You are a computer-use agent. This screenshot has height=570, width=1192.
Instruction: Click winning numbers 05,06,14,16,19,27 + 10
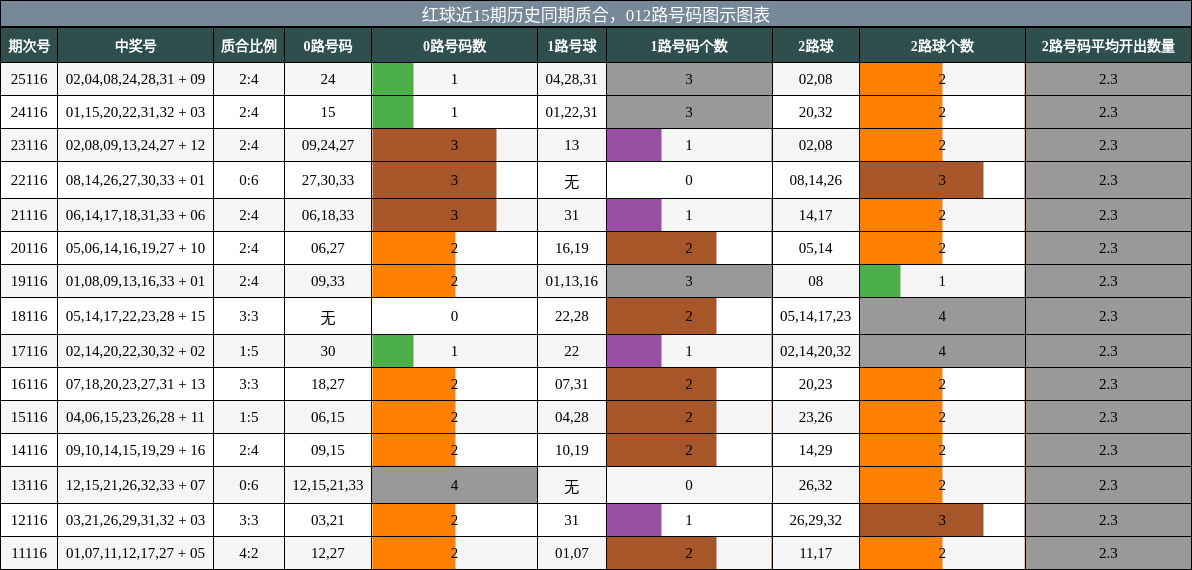135,248
